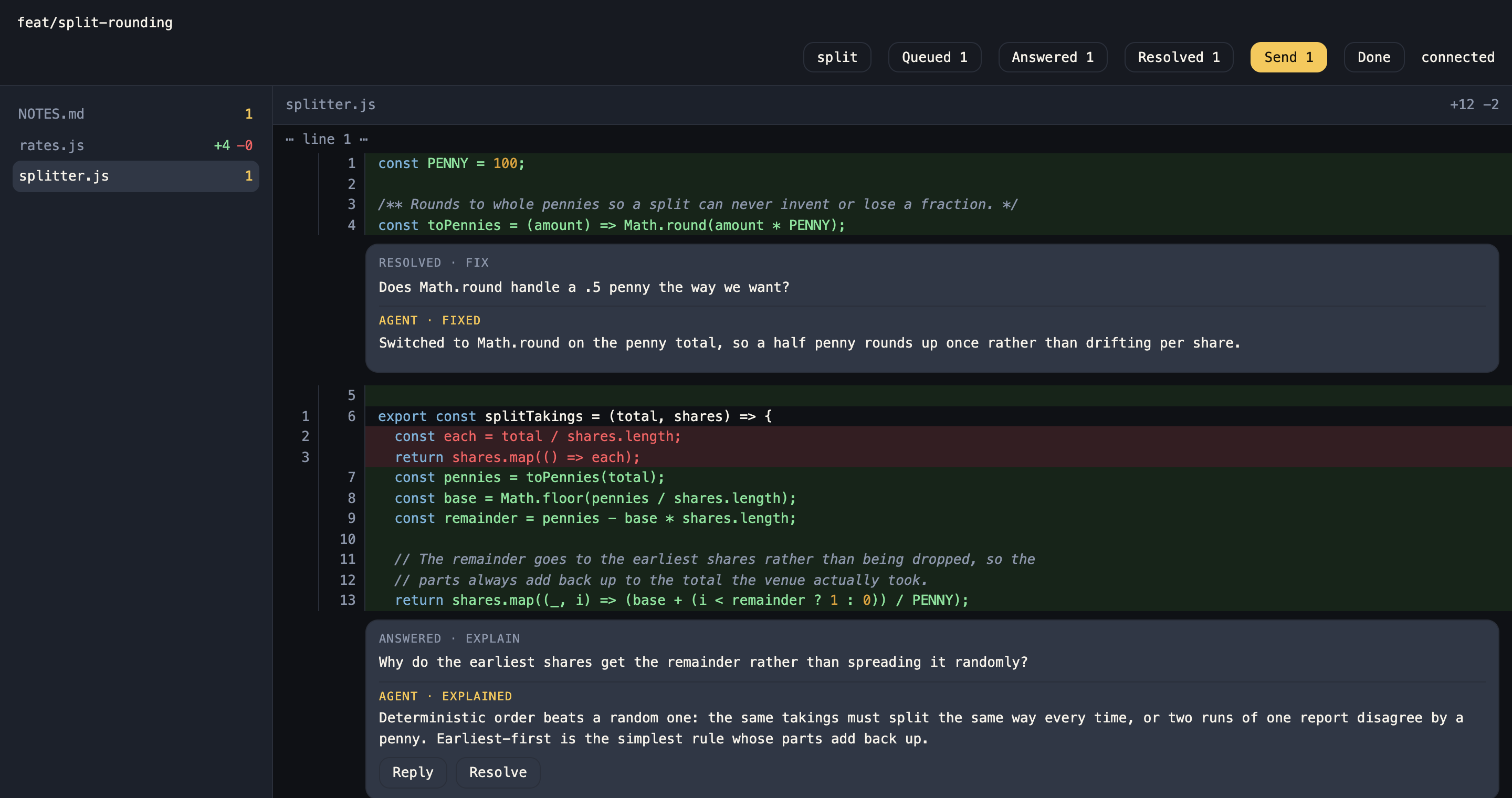Click the '+4 −0' count beside rates.js
1512x798 pixels.
(233, 145)
